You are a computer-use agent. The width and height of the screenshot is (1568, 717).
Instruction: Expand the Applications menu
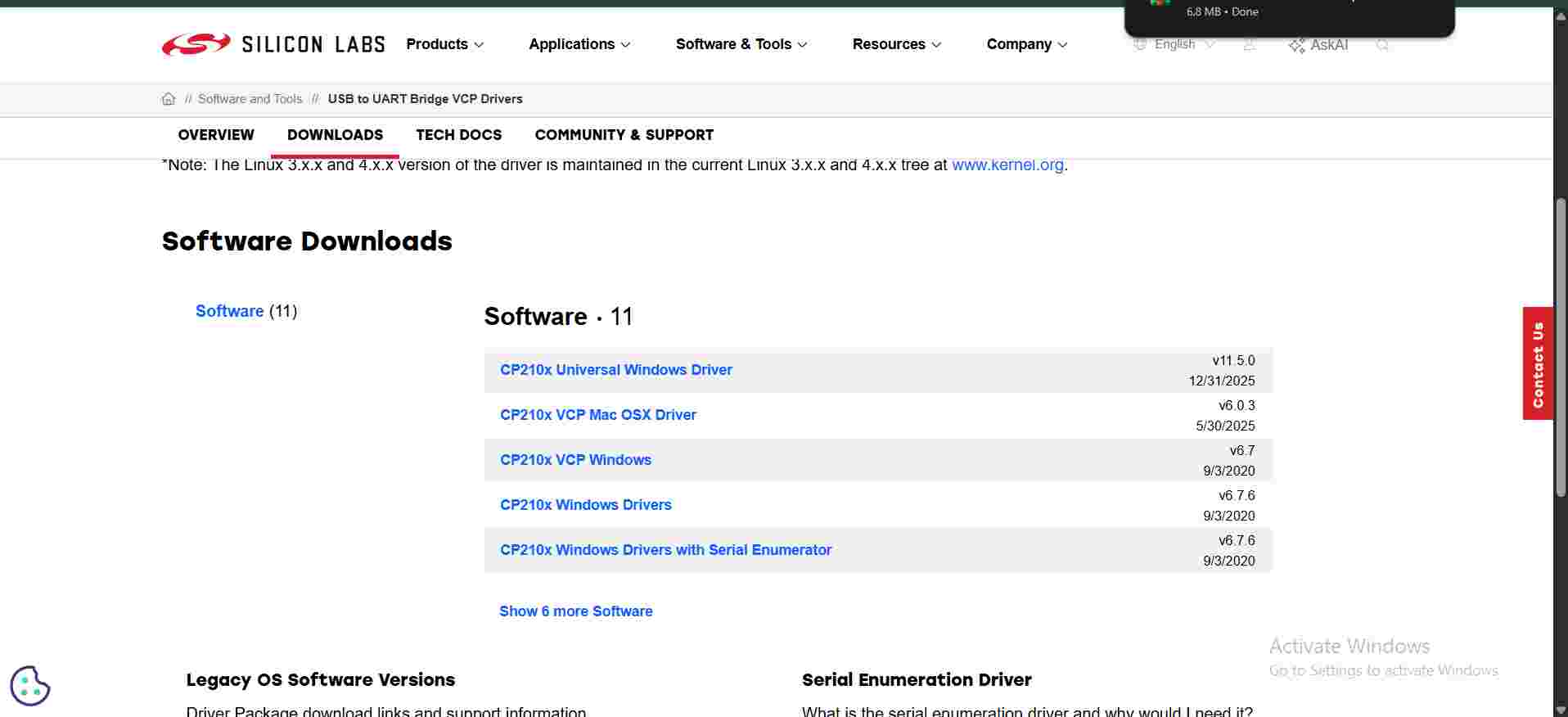pyautogui.click(x=579, y=44)
